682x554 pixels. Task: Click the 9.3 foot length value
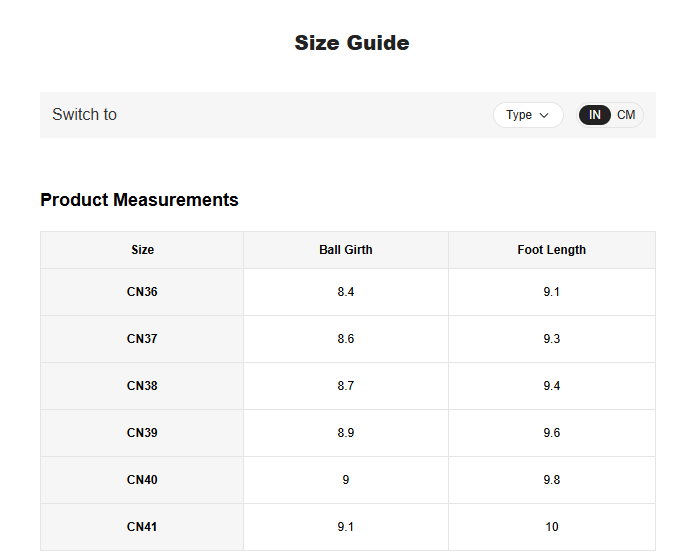(551, 339)
